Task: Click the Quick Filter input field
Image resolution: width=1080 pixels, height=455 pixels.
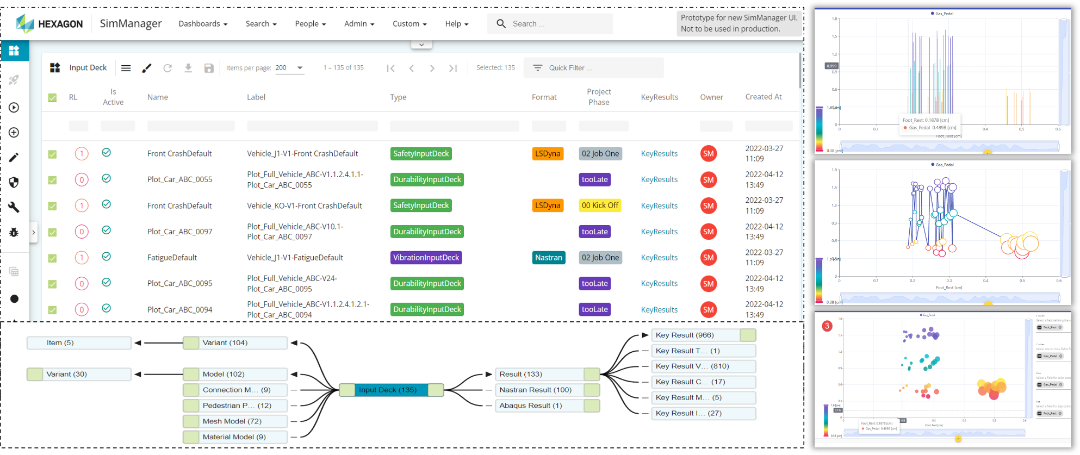Action: pyautogui.click(x=594, y=67)
